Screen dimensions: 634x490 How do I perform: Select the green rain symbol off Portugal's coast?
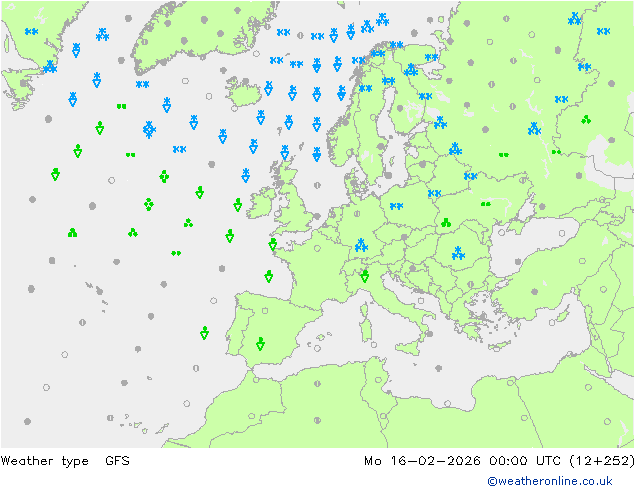pos(205,333)
